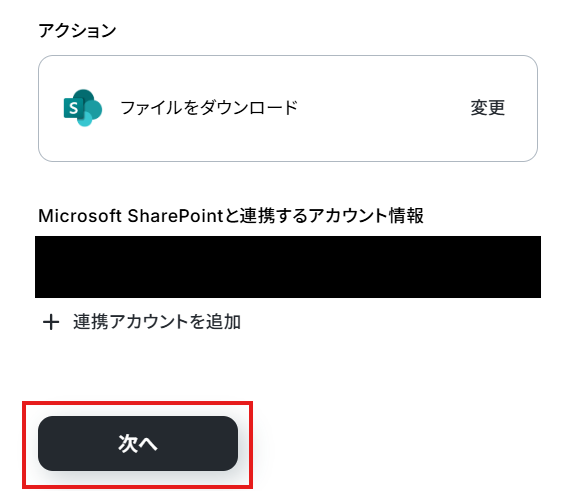Click the left edge of the blacked-out account field
Image resolution: width=586 pixels, height=491 pixels.
click(x=41, y=267)
